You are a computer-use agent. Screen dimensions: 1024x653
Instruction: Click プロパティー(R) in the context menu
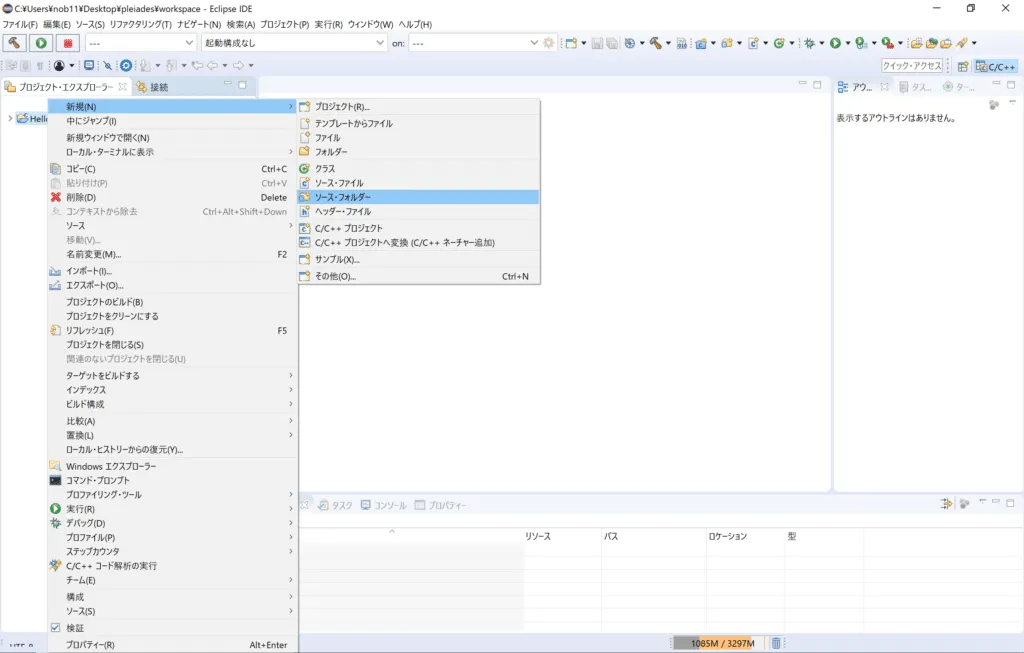pyautogui.click(x=172, y=645)
